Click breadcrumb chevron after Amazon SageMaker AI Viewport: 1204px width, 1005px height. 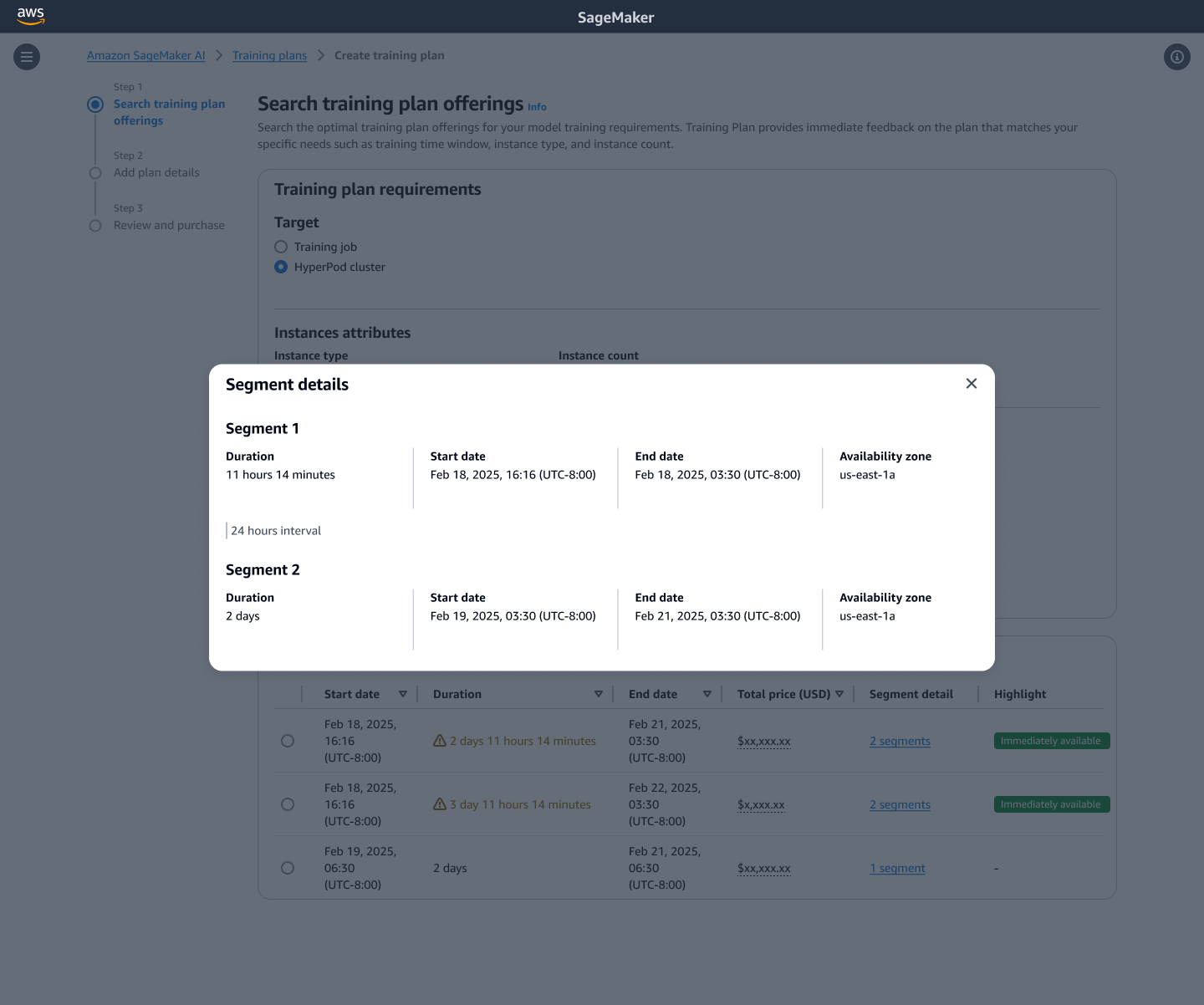[x=219, y=55]
